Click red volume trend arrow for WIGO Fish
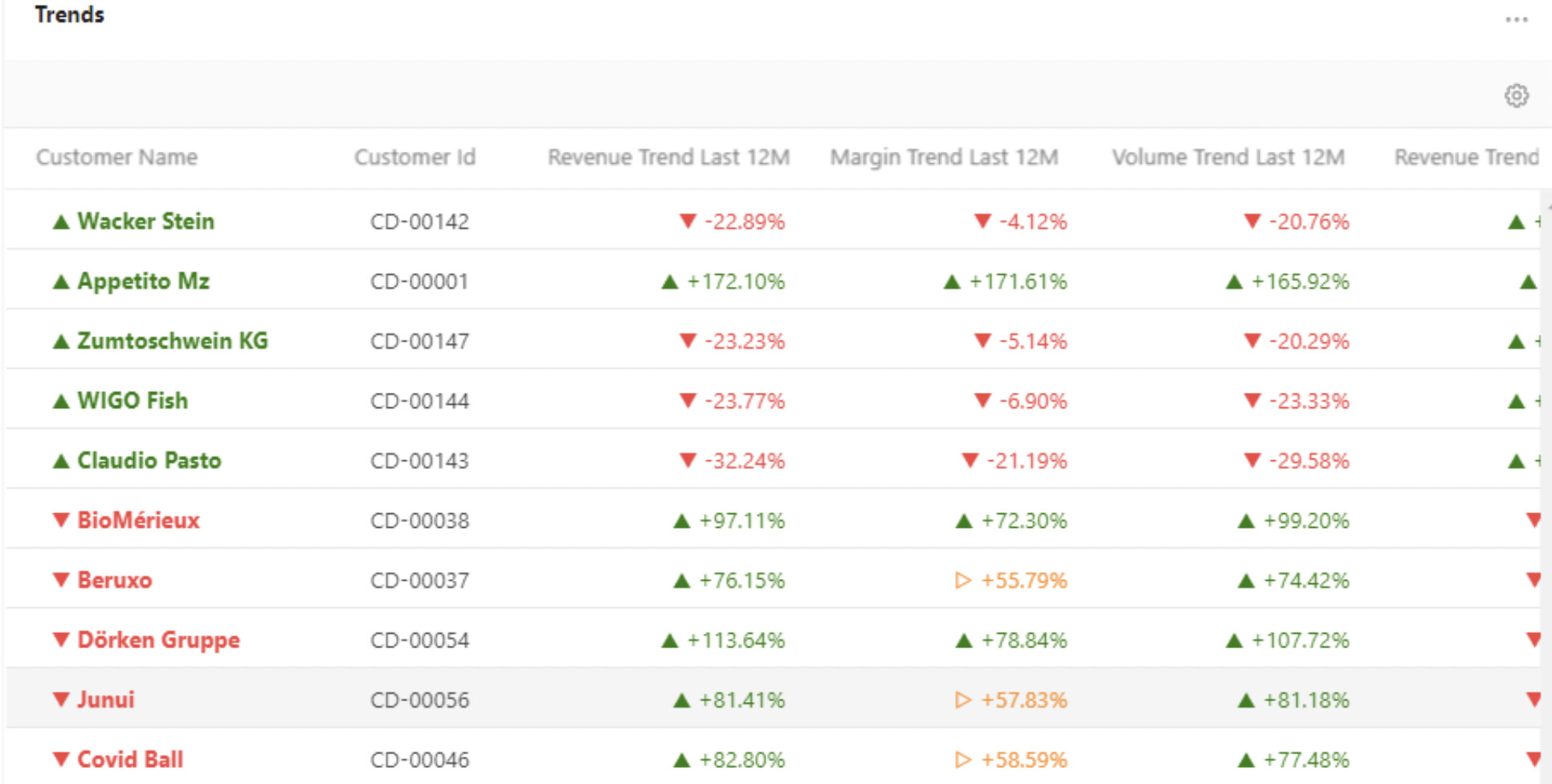 tap(1252, 401)
